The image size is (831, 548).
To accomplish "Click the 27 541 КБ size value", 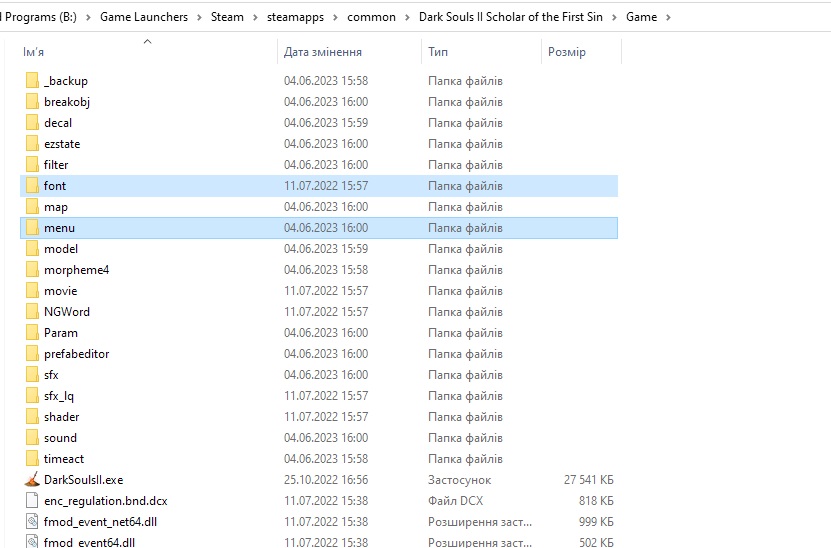I will point(588,480).
